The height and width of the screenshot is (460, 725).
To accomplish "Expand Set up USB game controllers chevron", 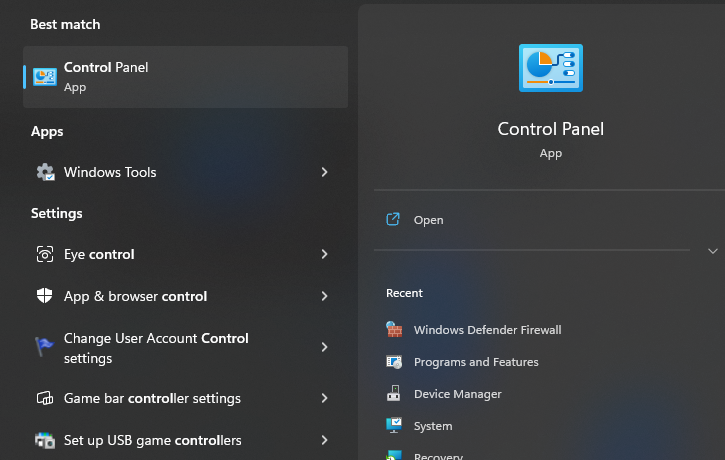I will tap(325, 440).
